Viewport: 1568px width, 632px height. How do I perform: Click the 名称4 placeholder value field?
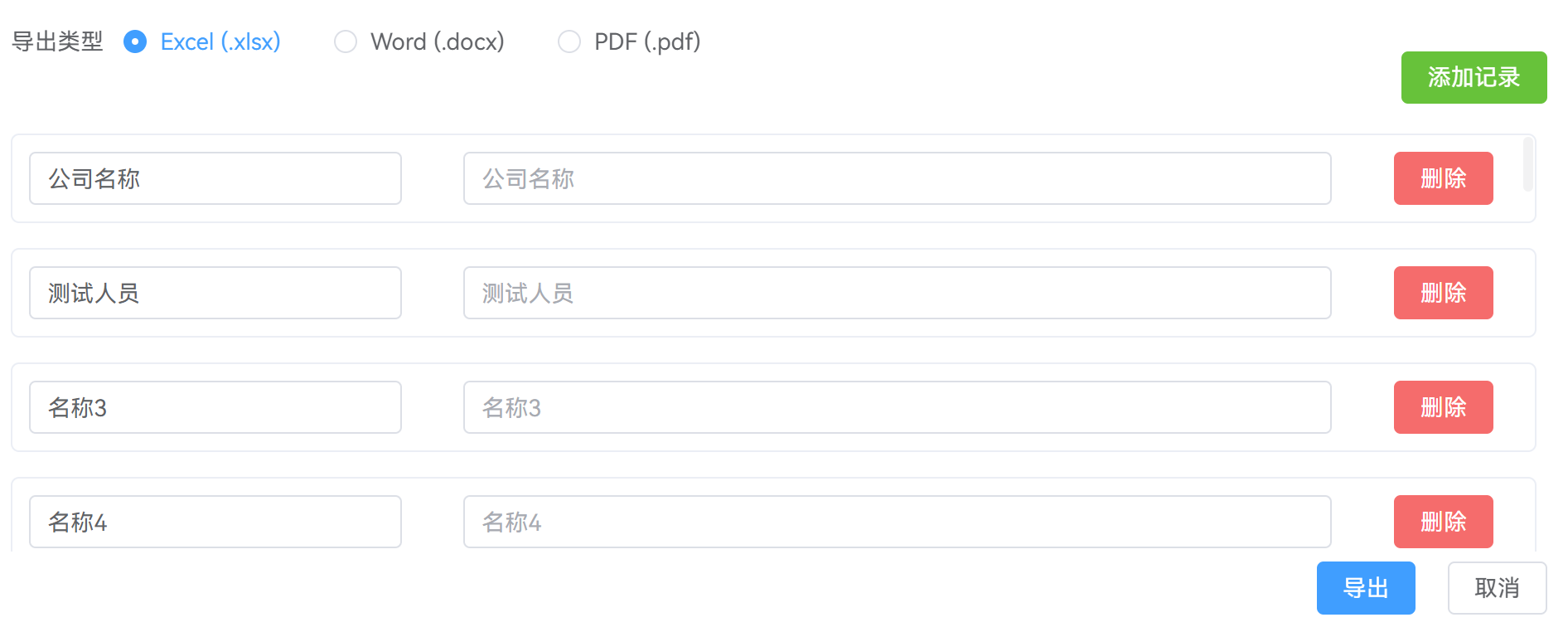coord(897,522)
